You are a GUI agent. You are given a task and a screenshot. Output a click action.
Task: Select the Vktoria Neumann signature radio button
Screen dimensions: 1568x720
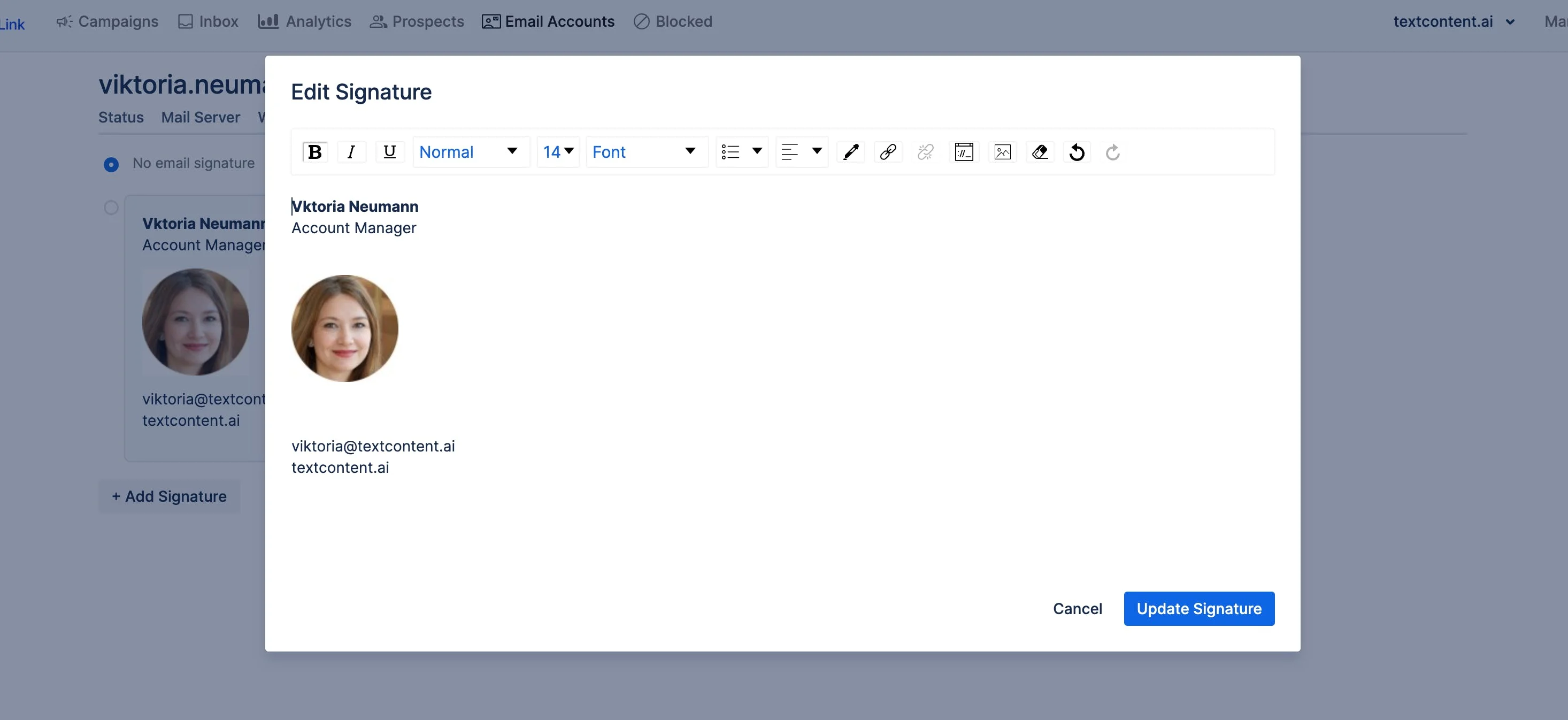111,208
